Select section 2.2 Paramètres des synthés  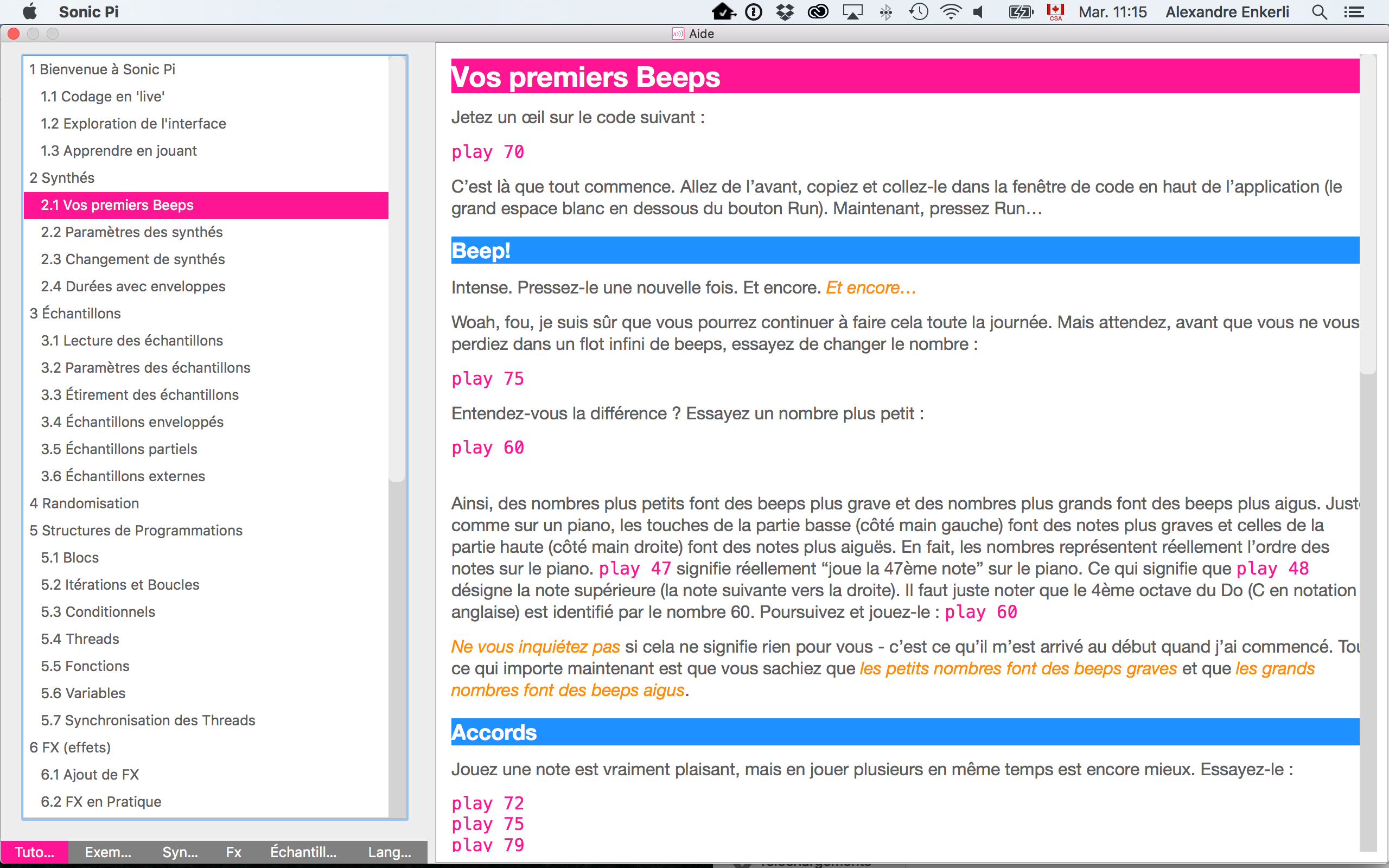(131, 232)
